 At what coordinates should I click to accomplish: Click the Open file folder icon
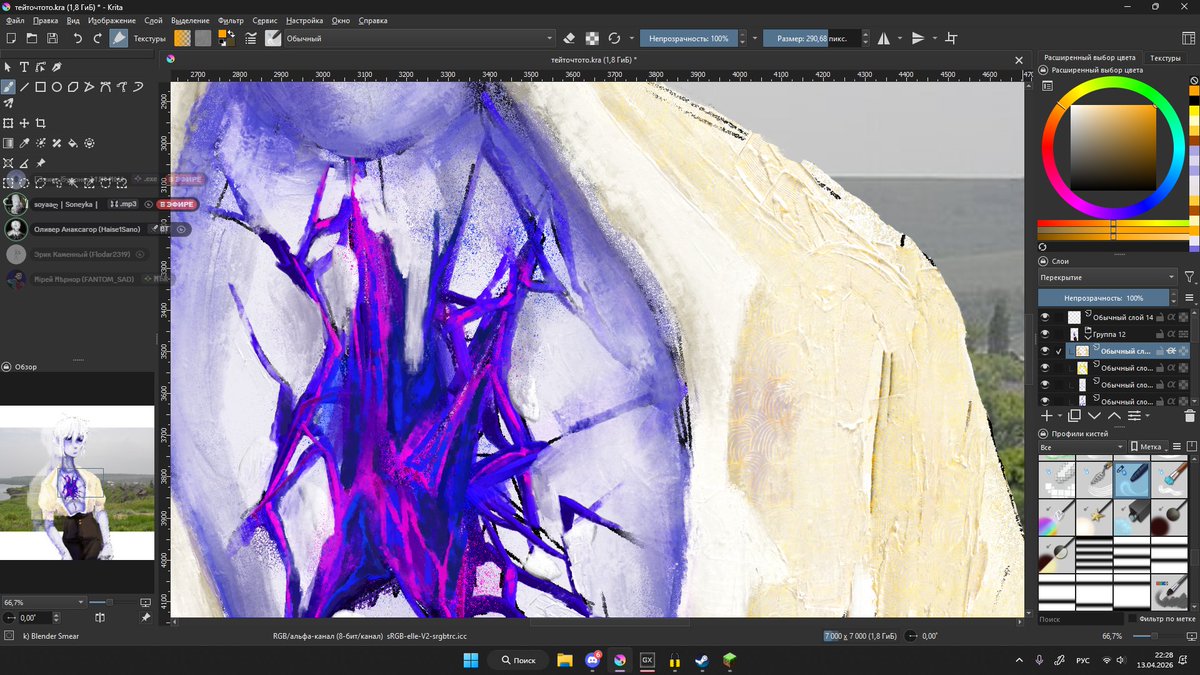pos(31,38)
